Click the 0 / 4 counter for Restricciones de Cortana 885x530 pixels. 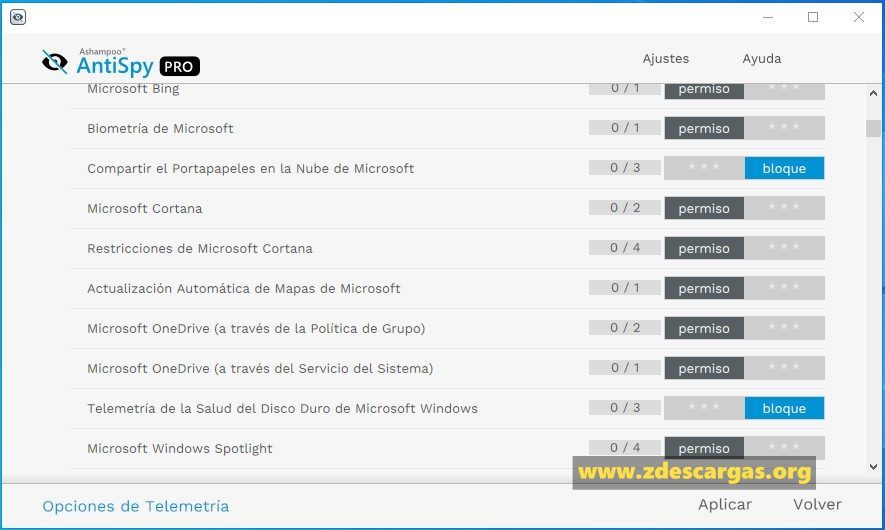(x=625, y=248)
